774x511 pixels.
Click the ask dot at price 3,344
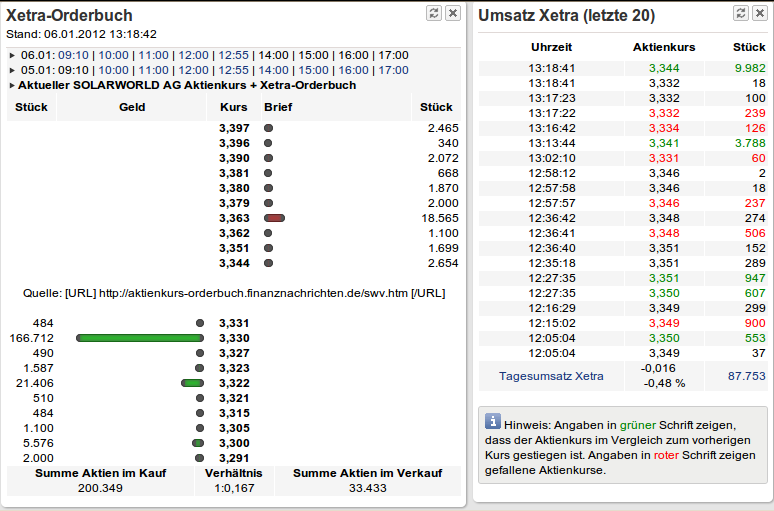[268, 263]
